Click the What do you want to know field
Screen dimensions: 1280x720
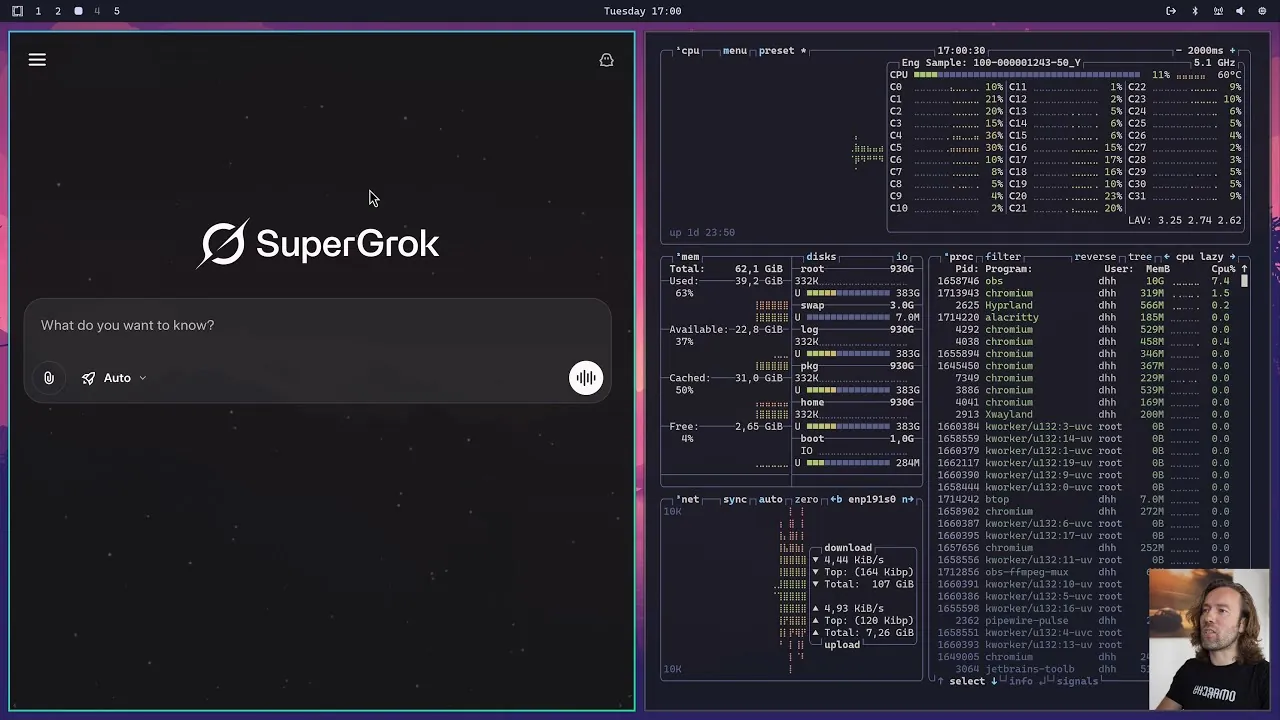tap(127, 325)
